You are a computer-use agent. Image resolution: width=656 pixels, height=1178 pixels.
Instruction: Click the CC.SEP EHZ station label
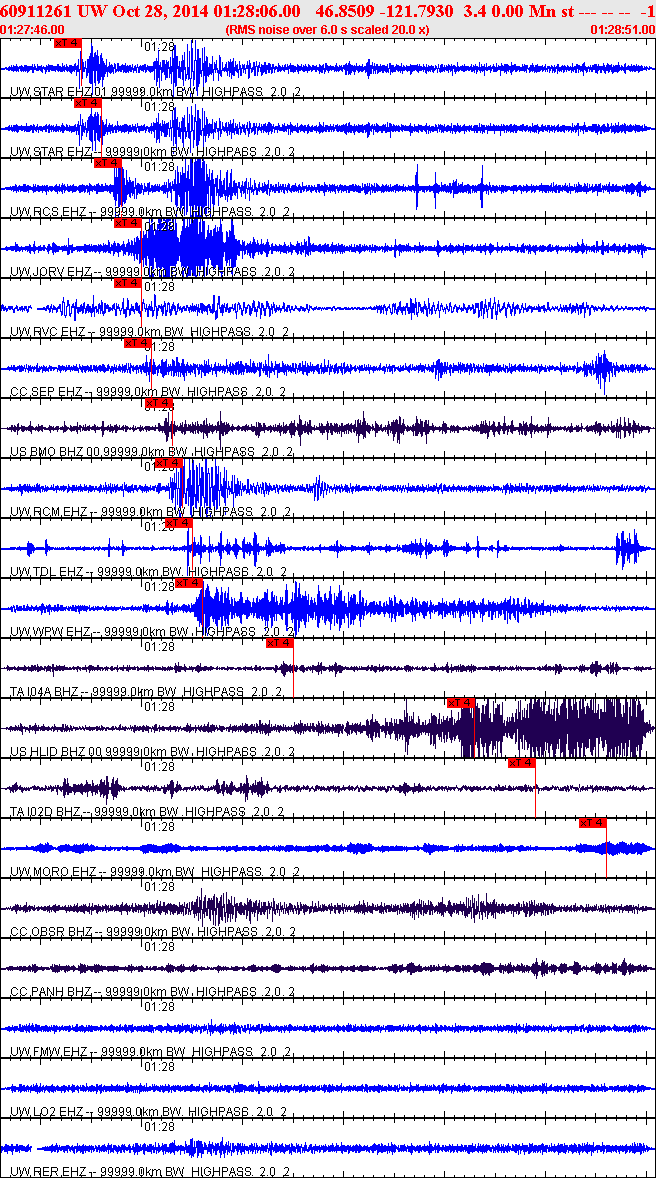click(x=50, y=392)
